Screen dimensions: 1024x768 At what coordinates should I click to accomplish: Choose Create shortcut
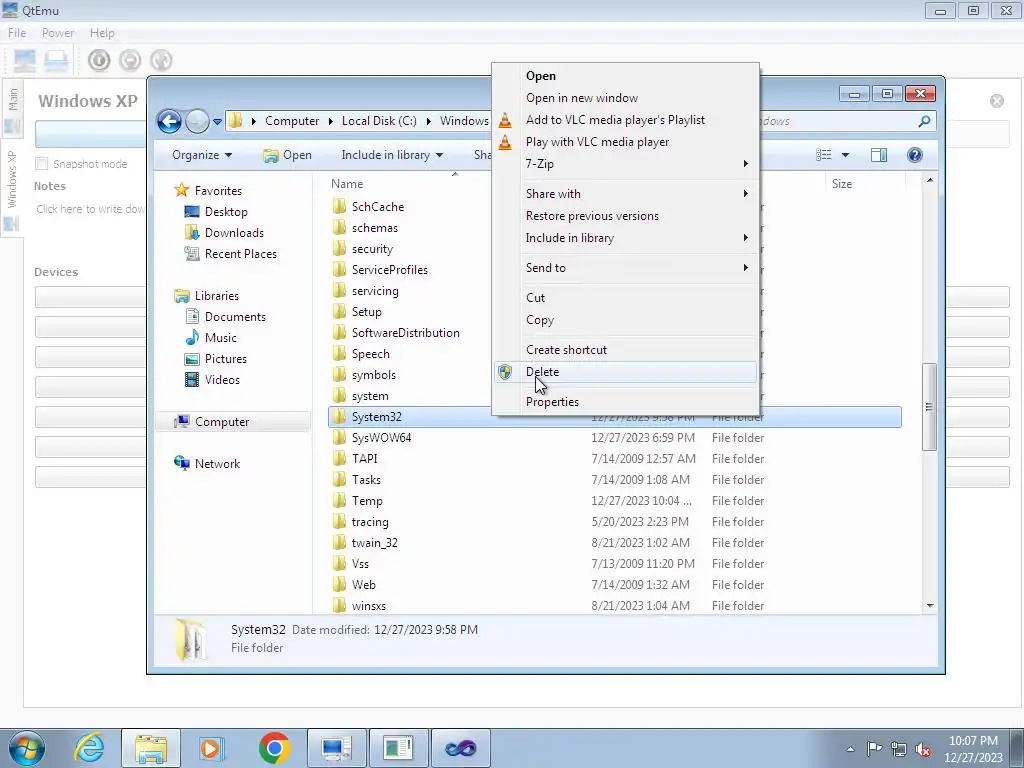(x=566, y=350)
